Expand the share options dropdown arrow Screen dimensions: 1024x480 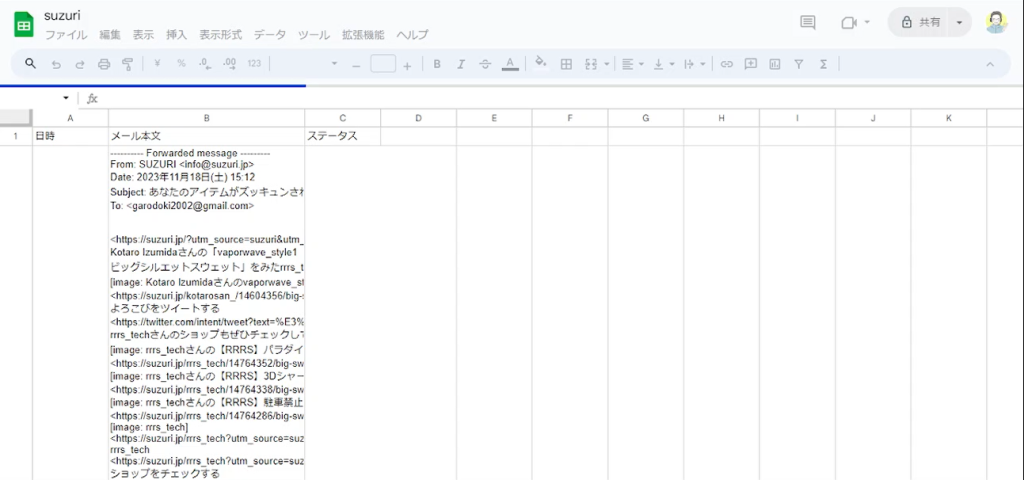click(x=960, y=22)
